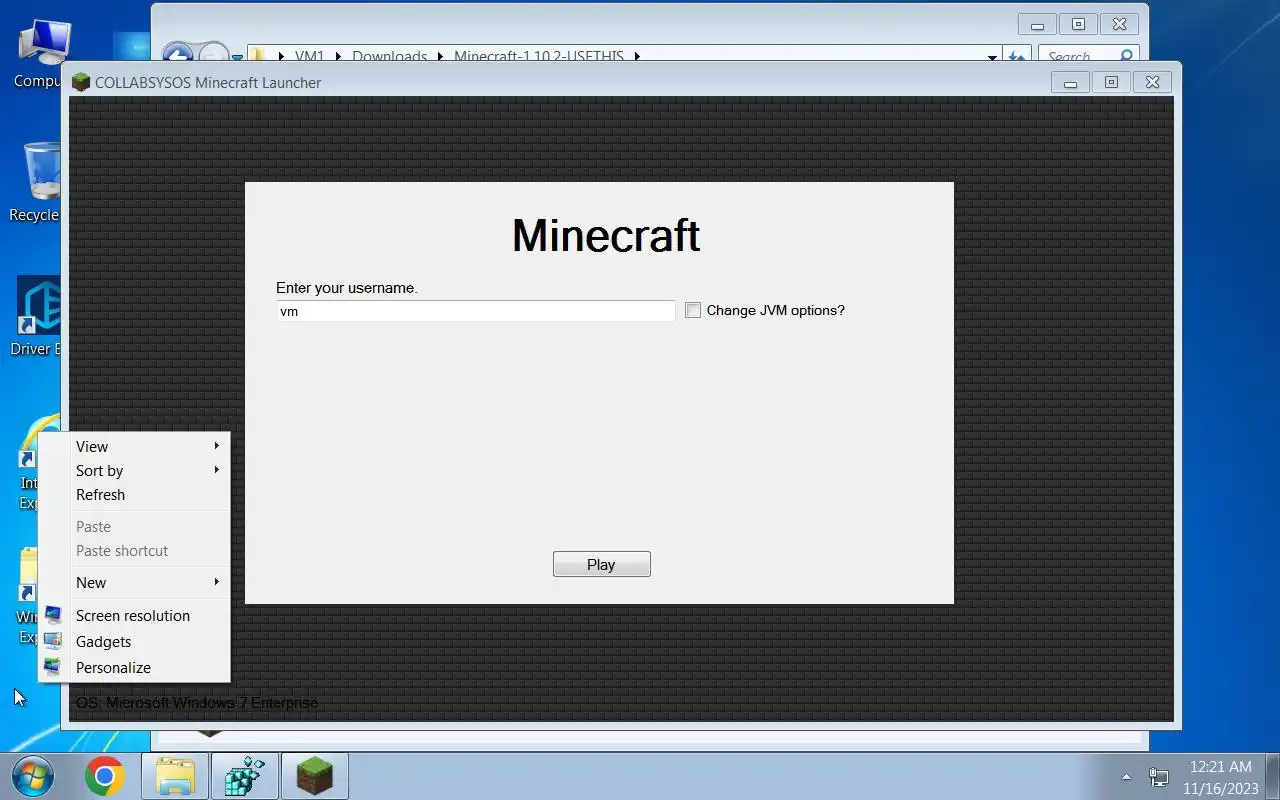Focus the username input field
The width and height of the screenshot is (1280, 800).
(x=476, y=311)
